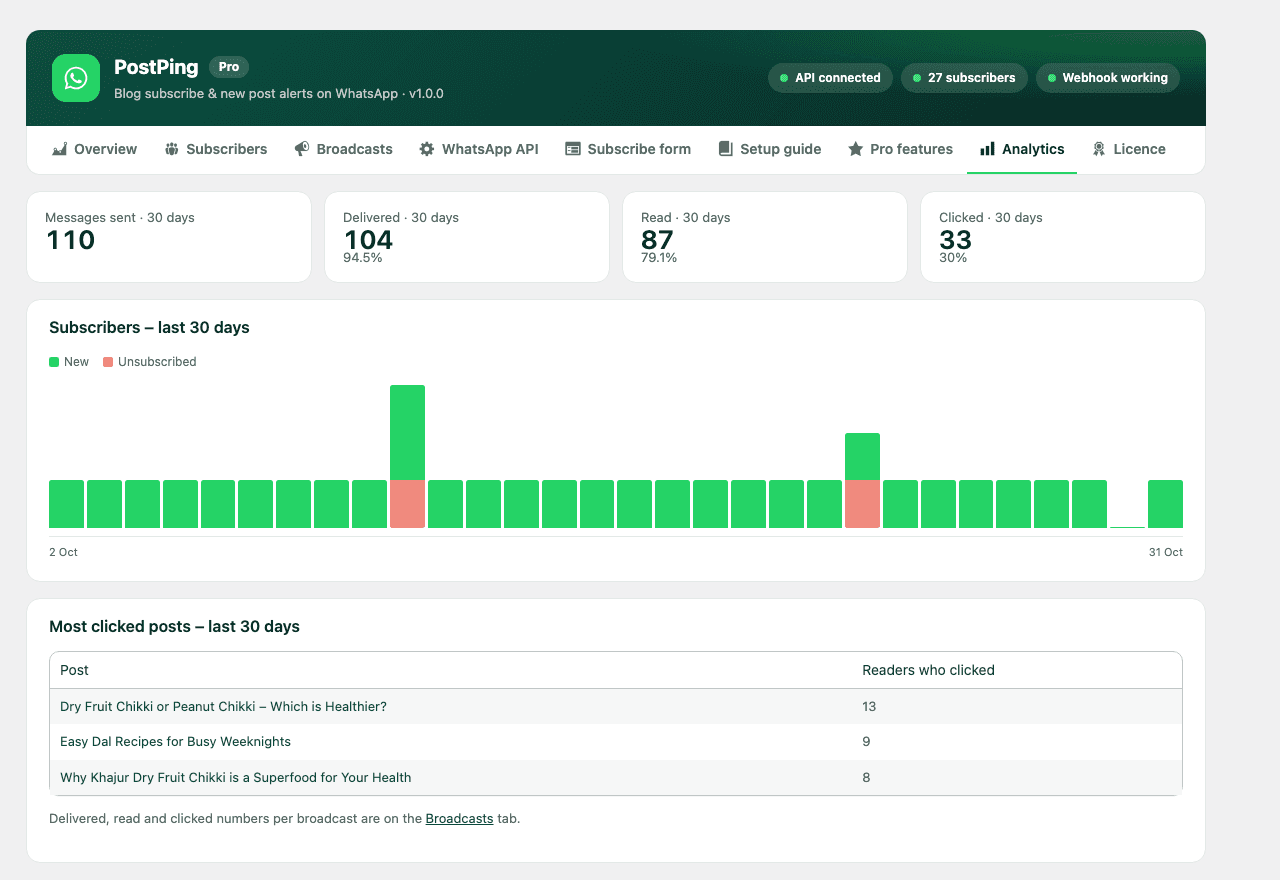
Task: Click the Pro badge beside PostPing
Action: pyautogui.click(x=229, y=67)
